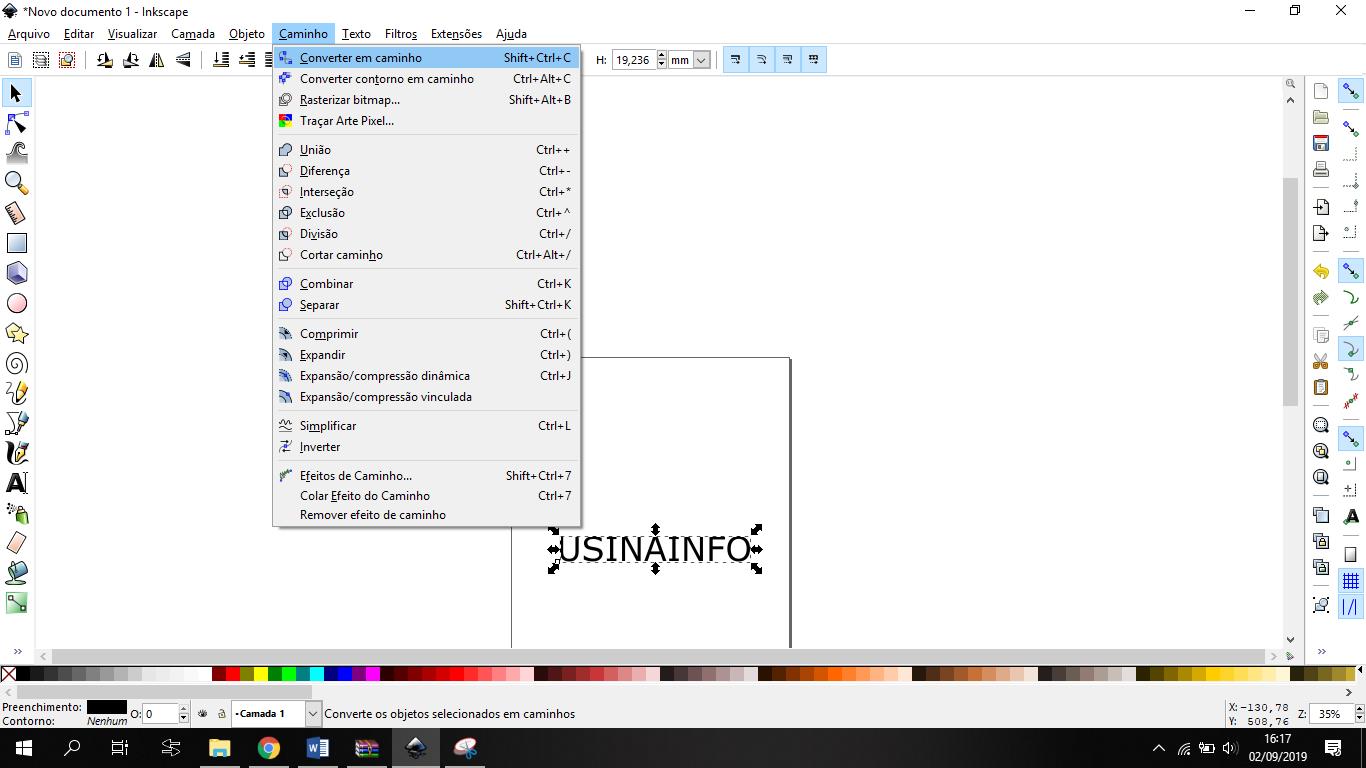1366x768 pixels.
Task: Open the Windows Start menu
Action: (23, 748)
